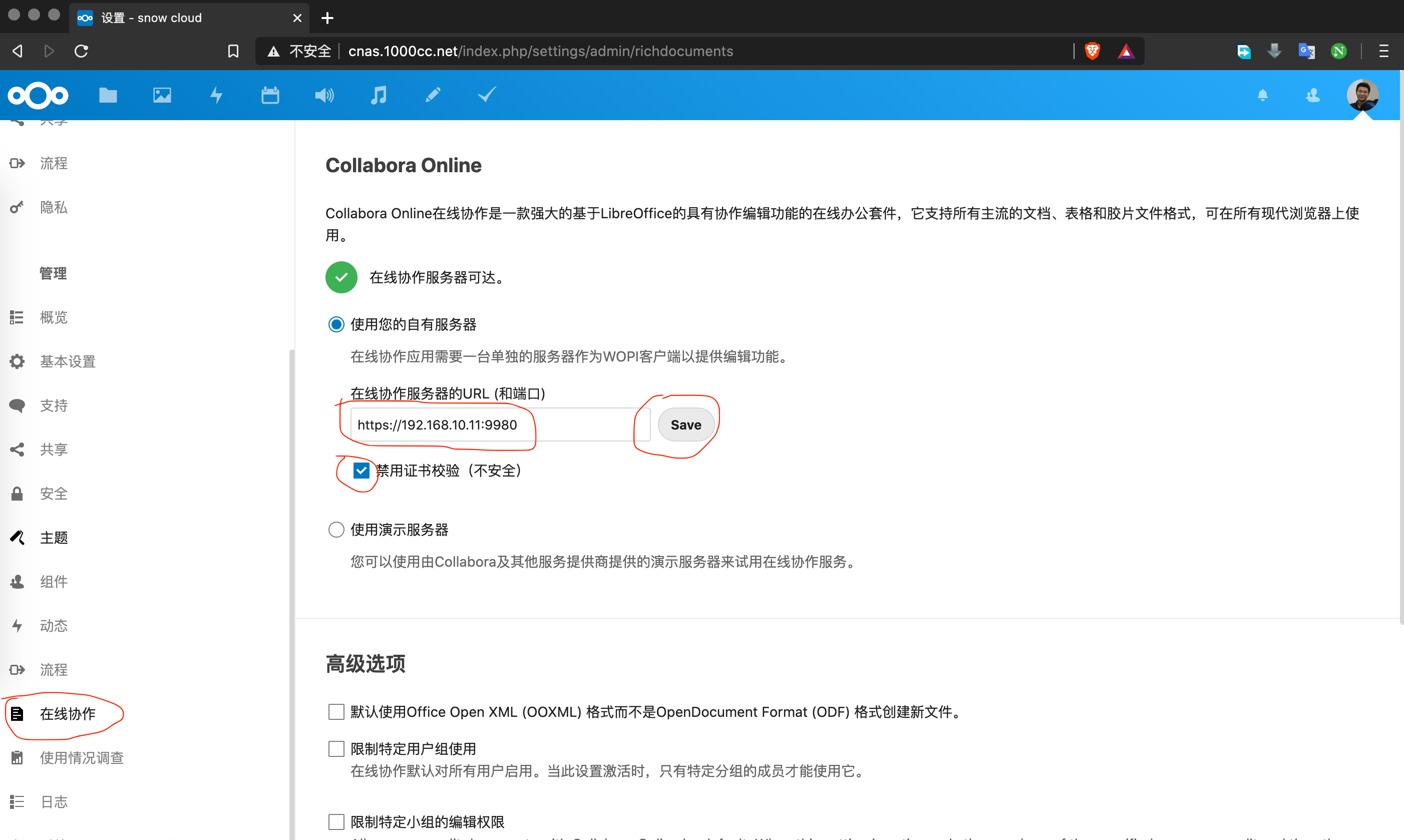Click the 管理 sidebar heading
Viewport: 1404px width, 840px height.
53,273
